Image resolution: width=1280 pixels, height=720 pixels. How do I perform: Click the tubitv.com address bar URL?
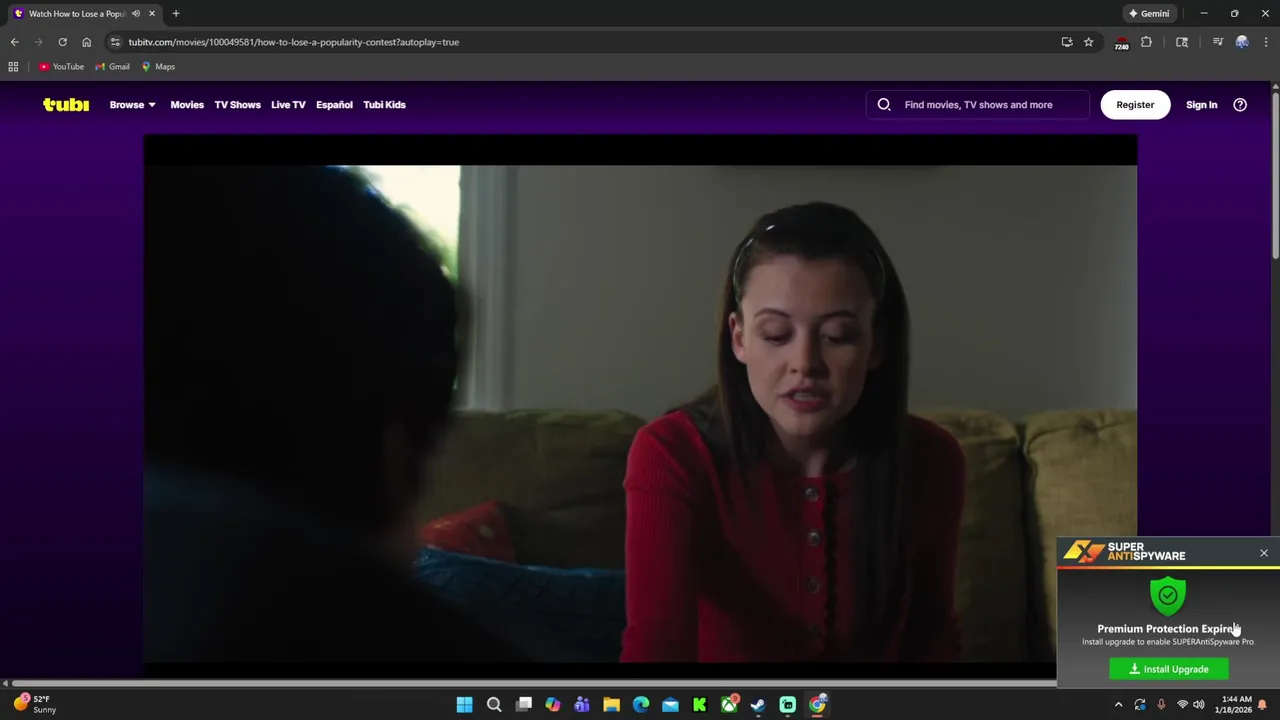(293, 42)
